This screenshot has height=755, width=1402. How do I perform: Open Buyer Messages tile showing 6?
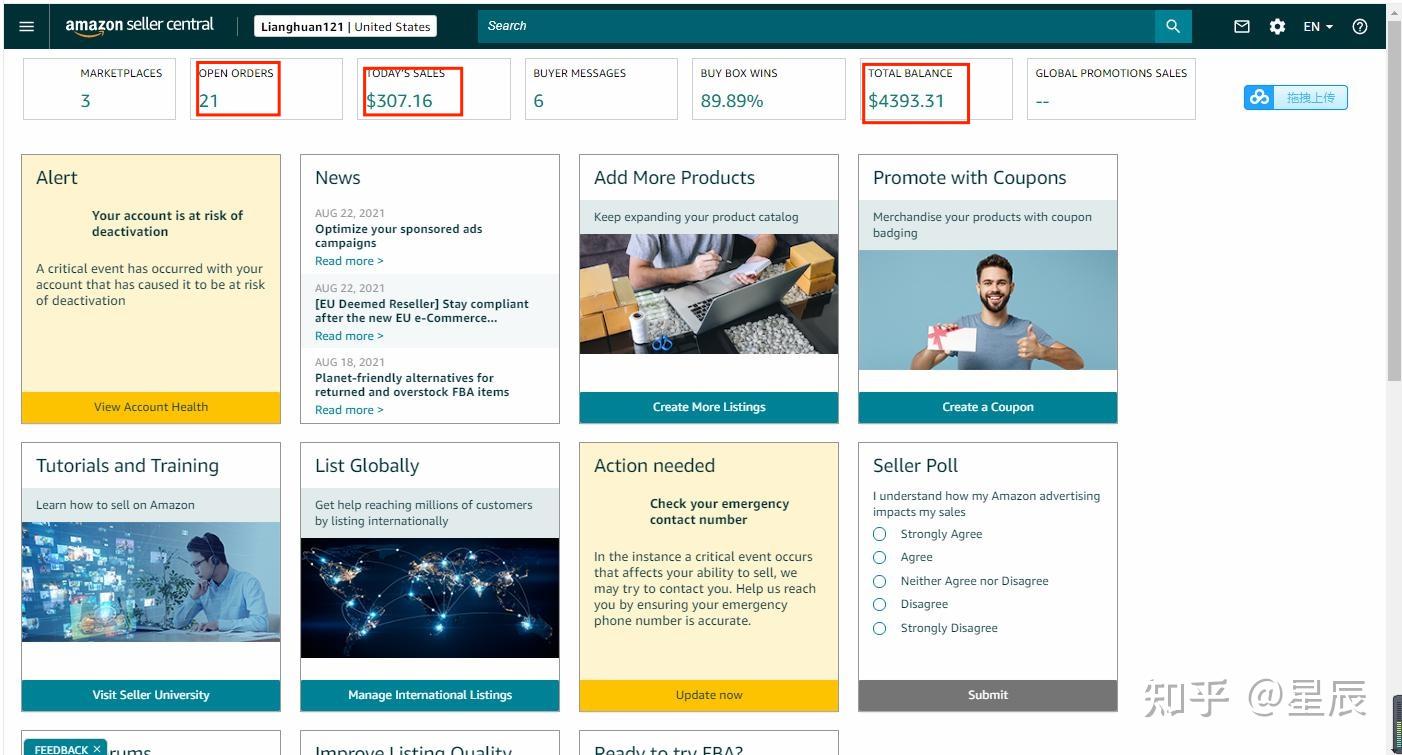click(601, 89)
